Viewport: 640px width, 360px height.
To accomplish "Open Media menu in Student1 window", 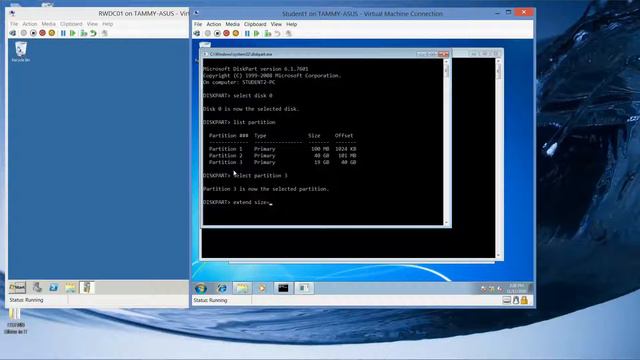I will (x=232, y=24).
